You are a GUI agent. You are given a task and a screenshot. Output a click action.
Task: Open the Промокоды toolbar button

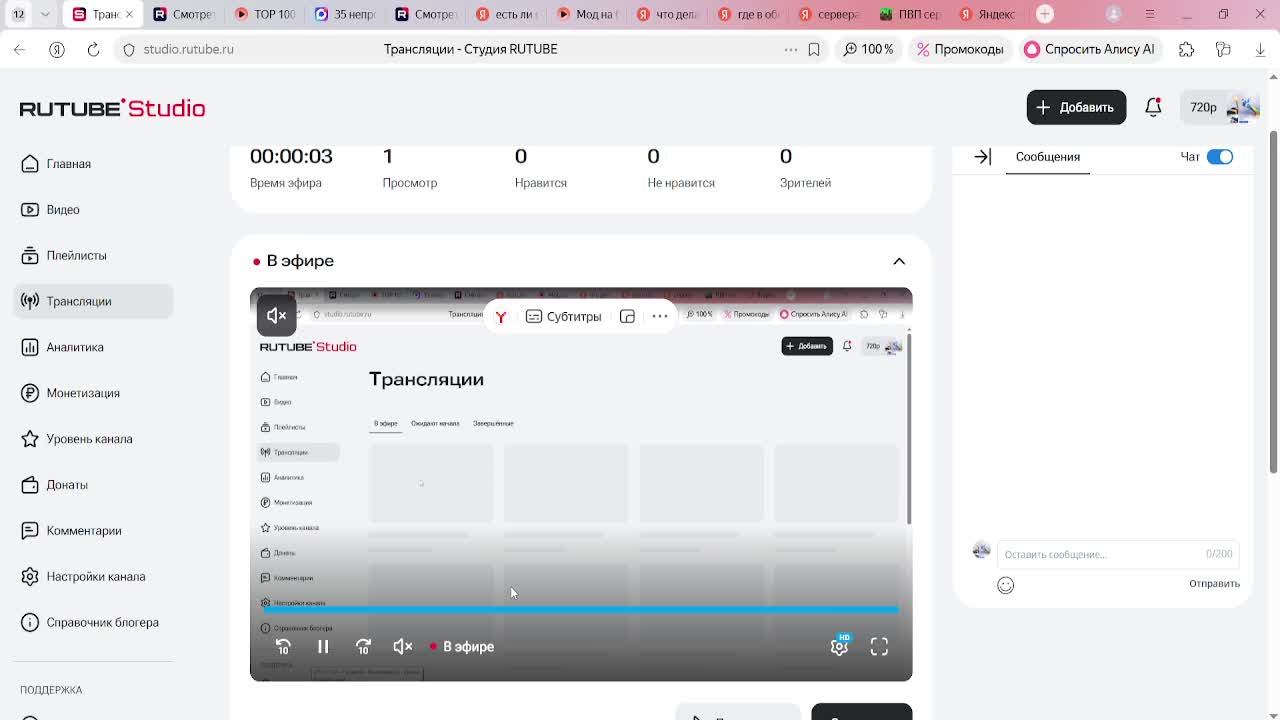pos(960,49)
